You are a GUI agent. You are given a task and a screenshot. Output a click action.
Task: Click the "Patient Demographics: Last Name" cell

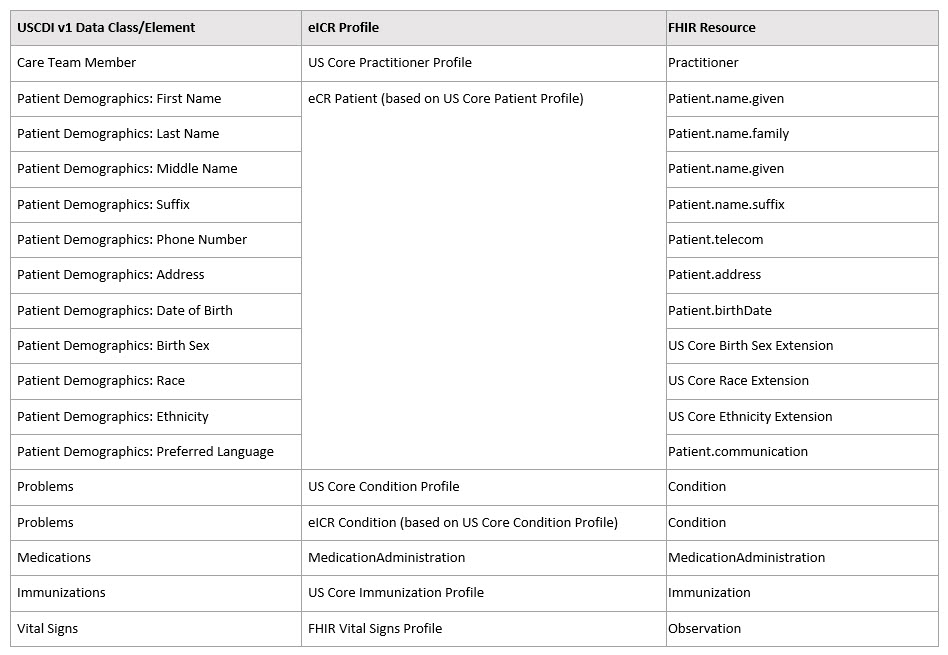coord(118,134)
